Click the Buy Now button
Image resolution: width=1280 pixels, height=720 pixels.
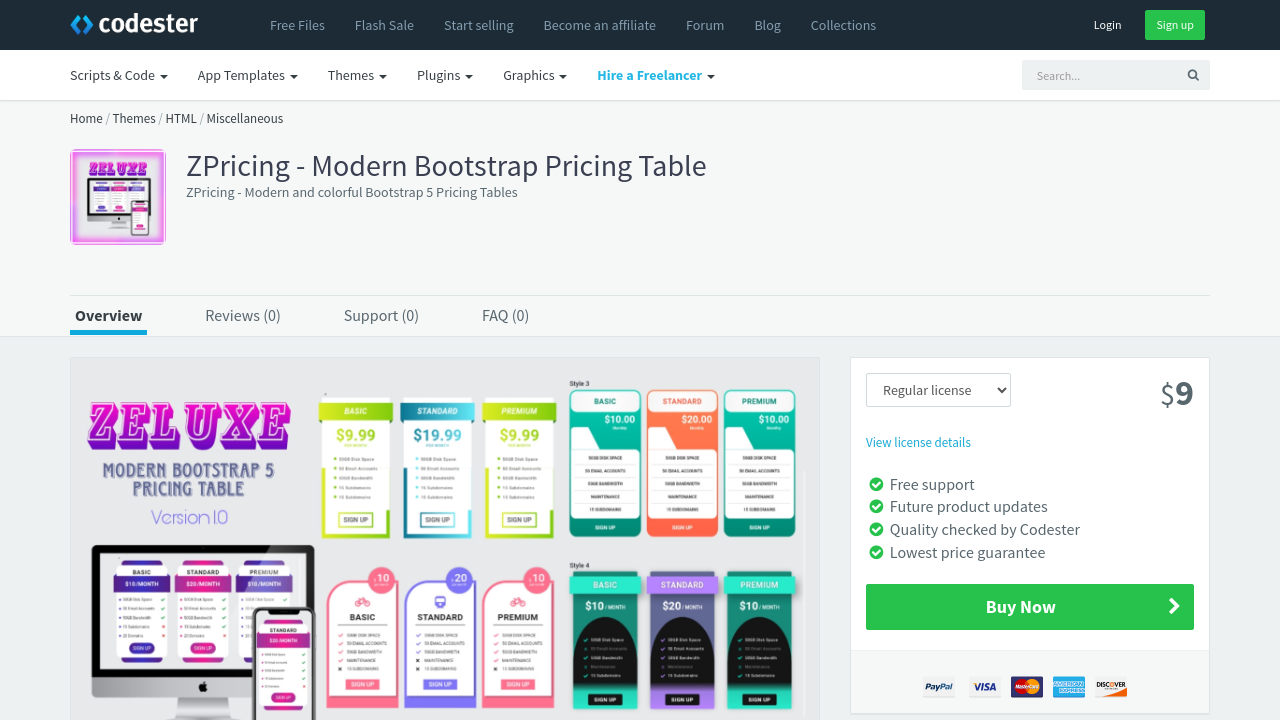(x=1030, y=607)
